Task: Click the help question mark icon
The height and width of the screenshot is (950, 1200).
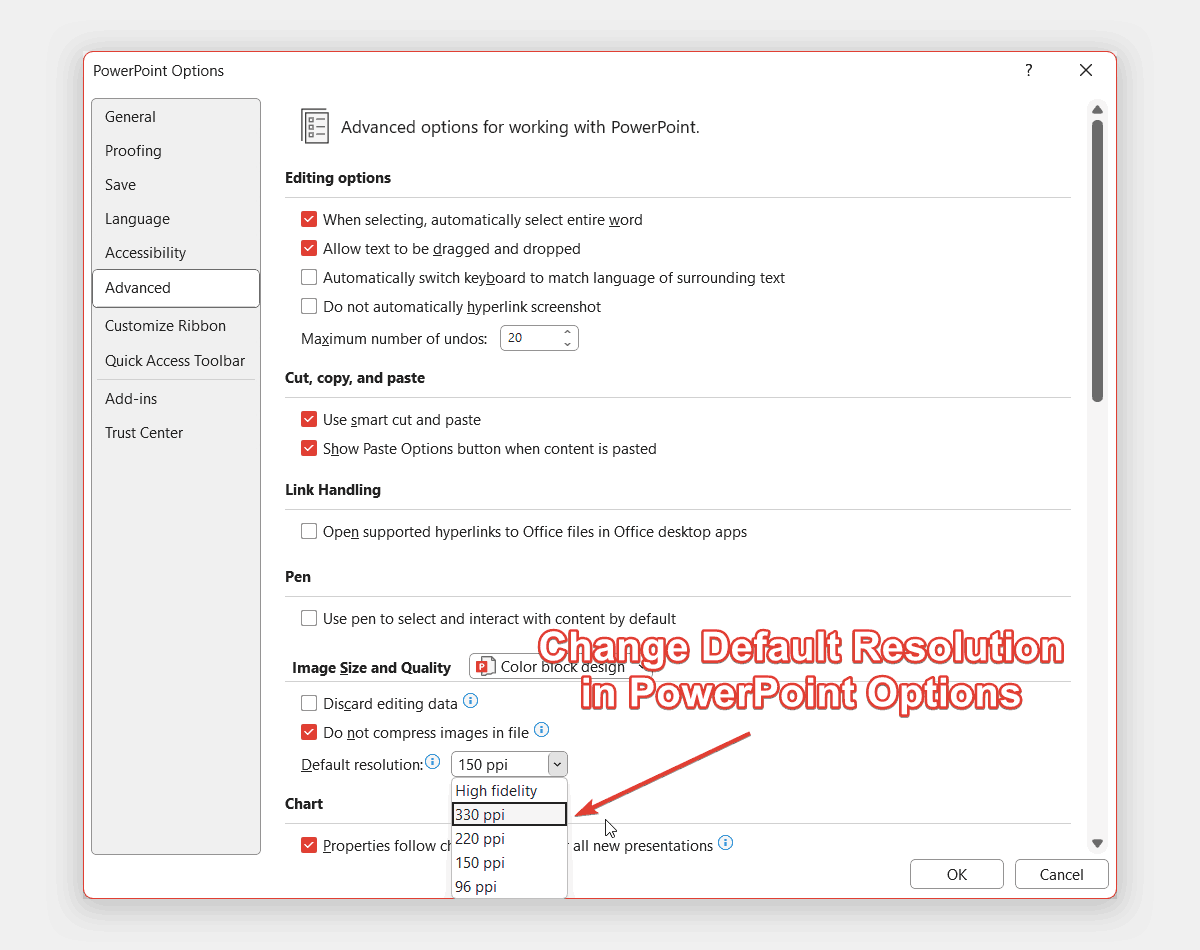Action: coord(1028,70)
